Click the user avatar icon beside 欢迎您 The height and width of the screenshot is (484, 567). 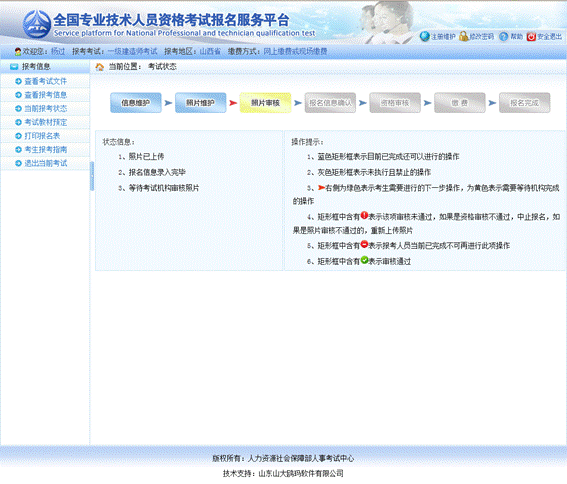point(18,52)
